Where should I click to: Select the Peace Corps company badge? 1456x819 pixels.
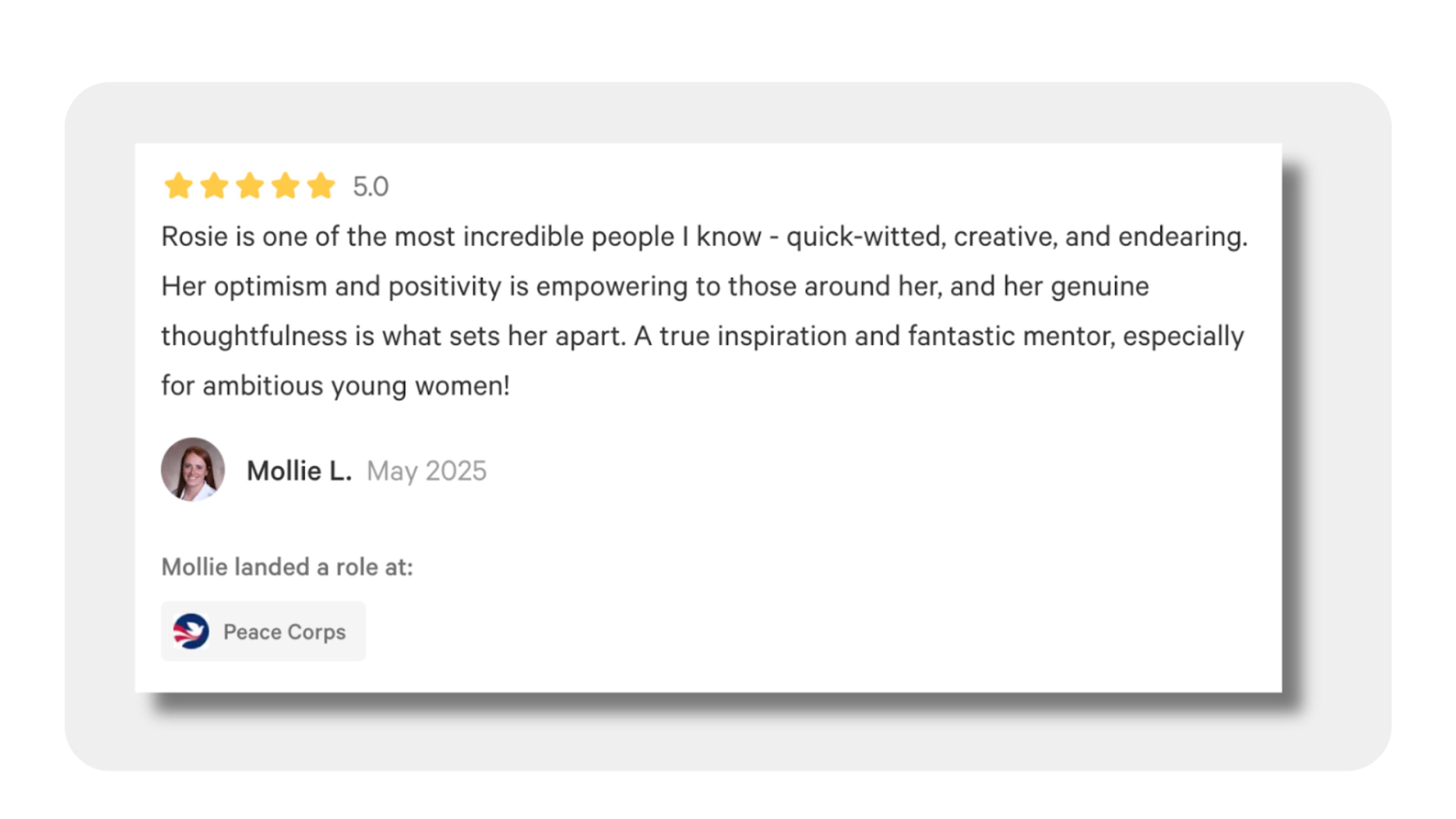[264, 631]
